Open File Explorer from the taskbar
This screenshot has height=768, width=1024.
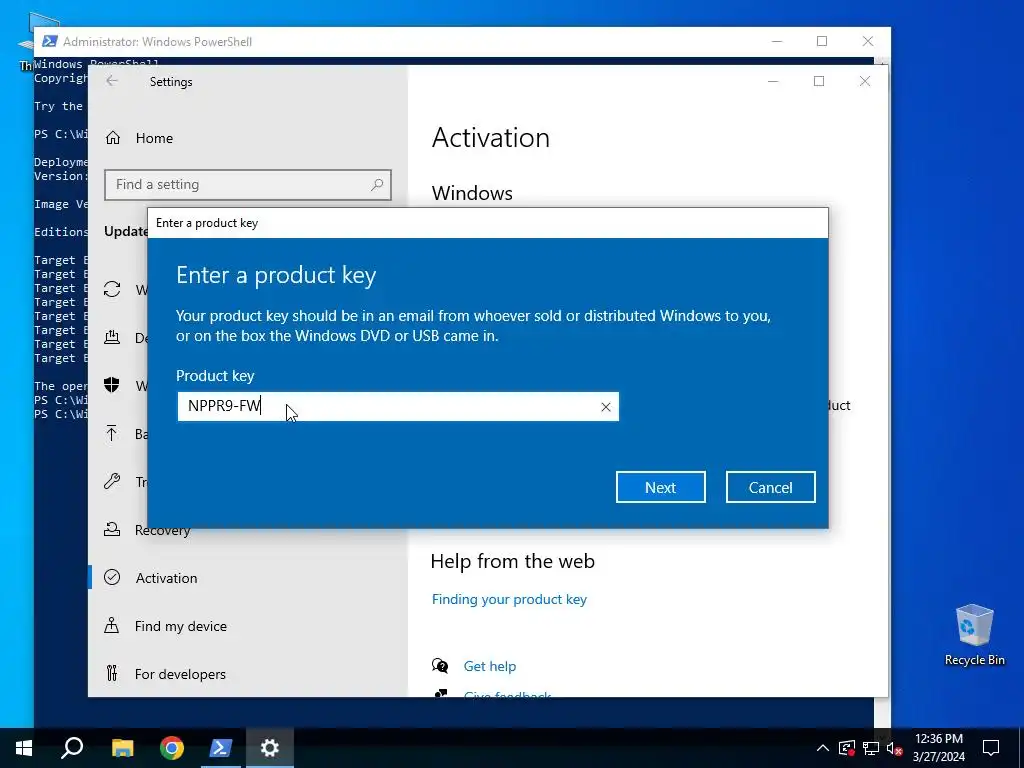coord(122,748)
